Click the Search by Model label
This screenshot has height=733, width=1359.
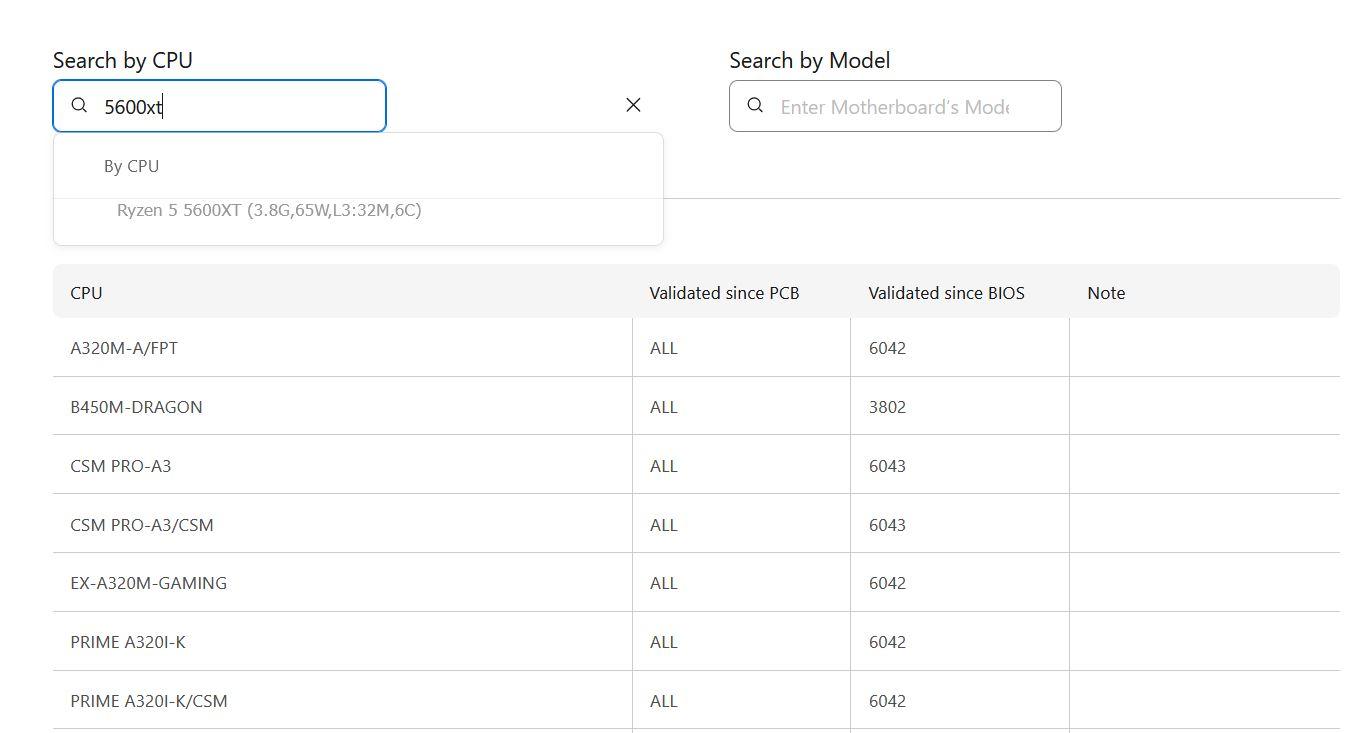point(809,61)
